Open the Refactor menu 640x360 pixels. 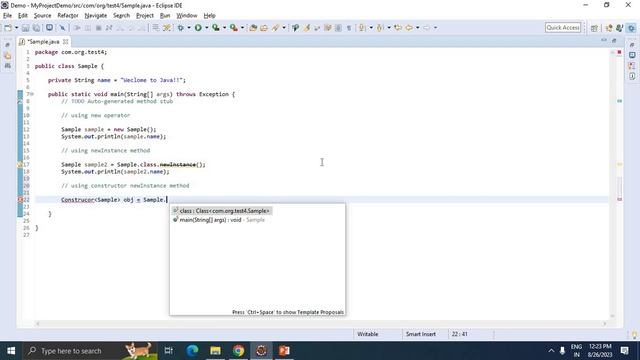coord(68,16)
